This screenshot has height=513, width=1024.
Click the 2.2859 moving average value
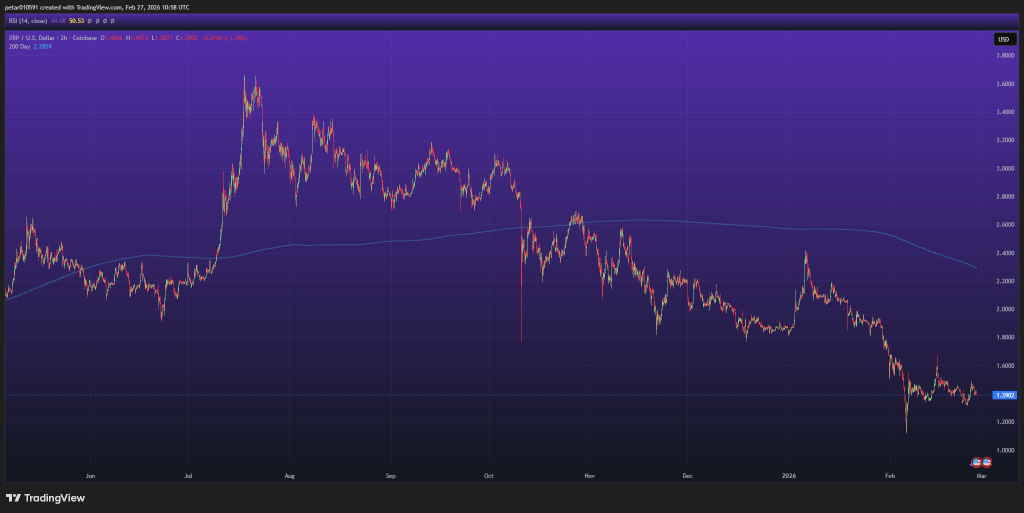coord(42,47)
